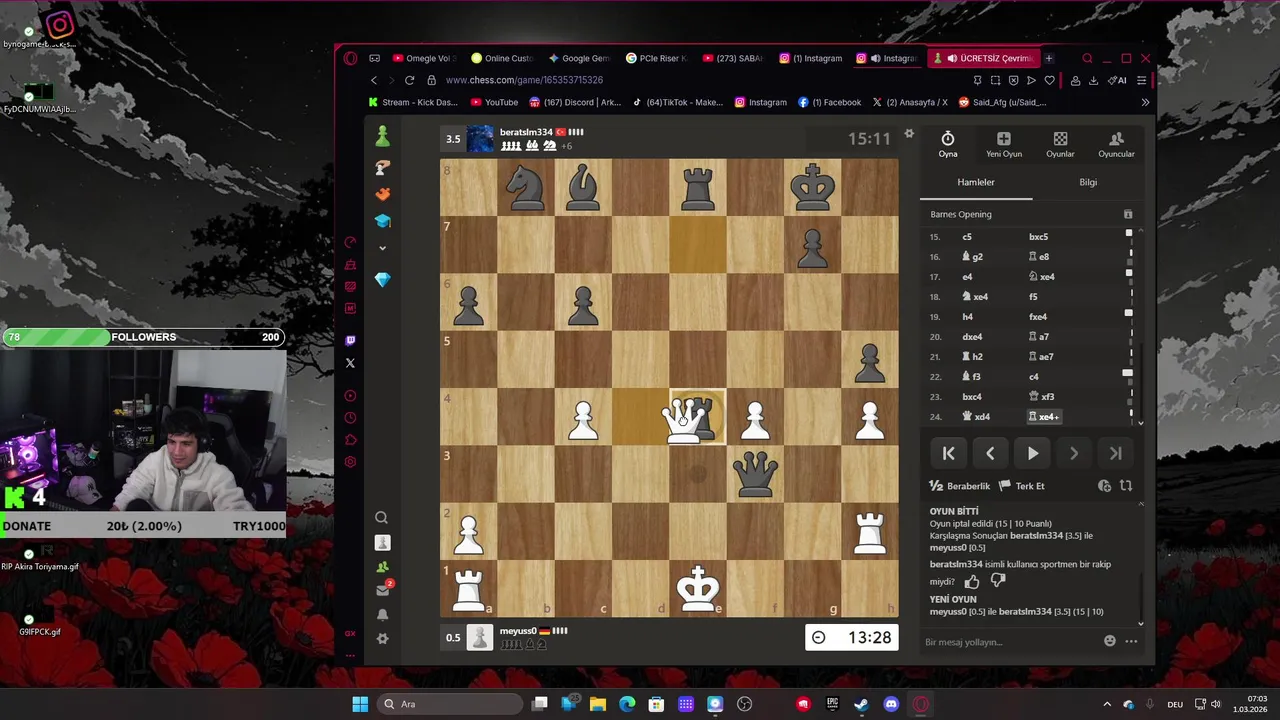1280x720 pixels.
Task: Select Hamleler sub-tab
Action: pos(976,183)
